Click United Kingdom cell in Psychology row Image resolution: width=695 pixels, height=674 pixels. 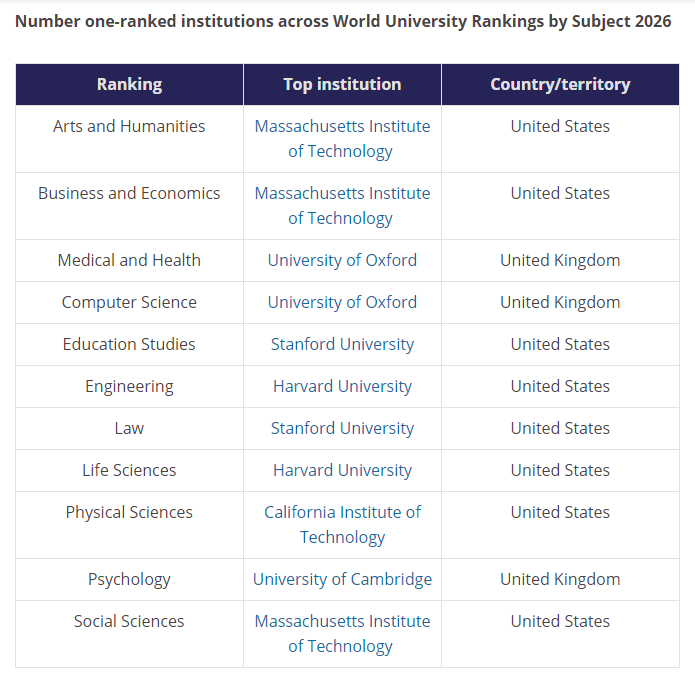560,579
